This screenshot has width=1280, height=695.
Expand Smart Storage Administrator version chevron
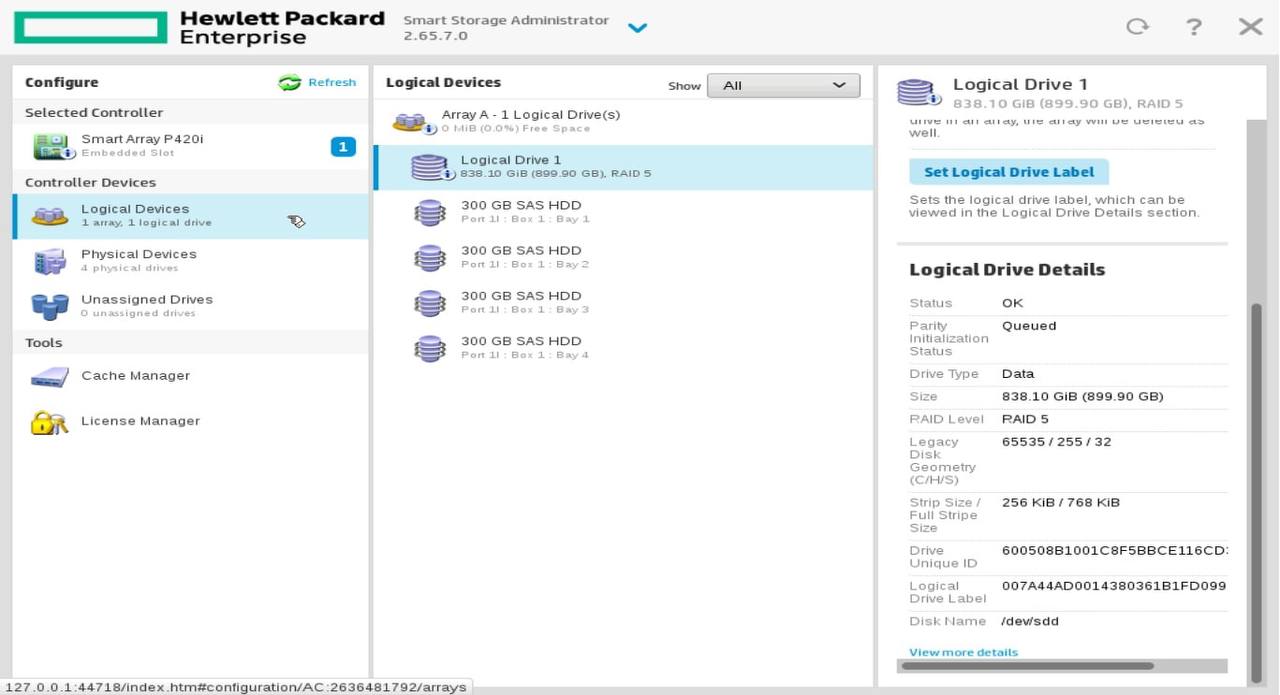[637, 28]
